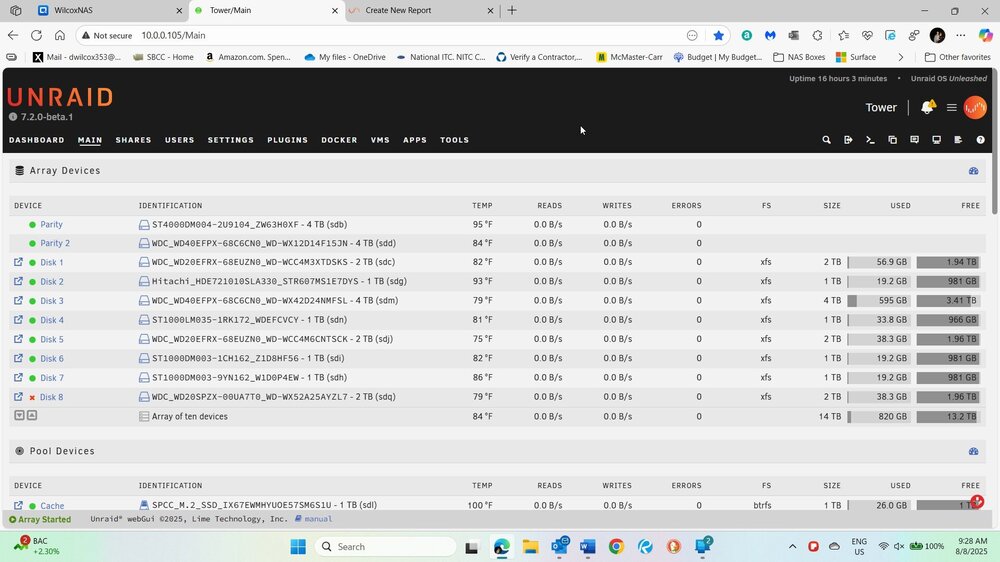
Task: Toggle the green status dot for Disk 6
Action: tap(32, 359)
